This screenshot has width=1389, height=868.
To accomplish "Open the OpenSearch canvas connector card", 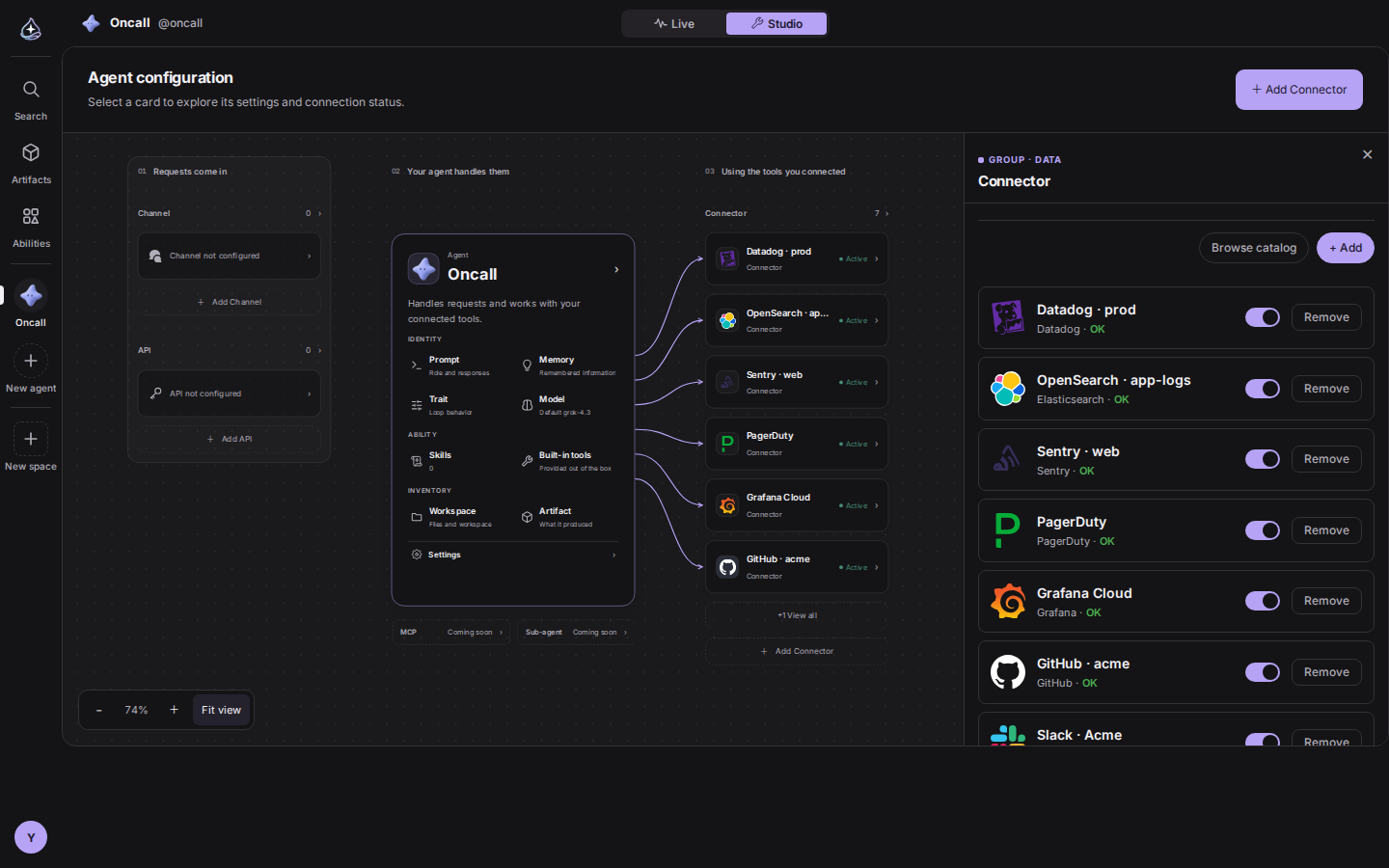I will tap(797, 320).
